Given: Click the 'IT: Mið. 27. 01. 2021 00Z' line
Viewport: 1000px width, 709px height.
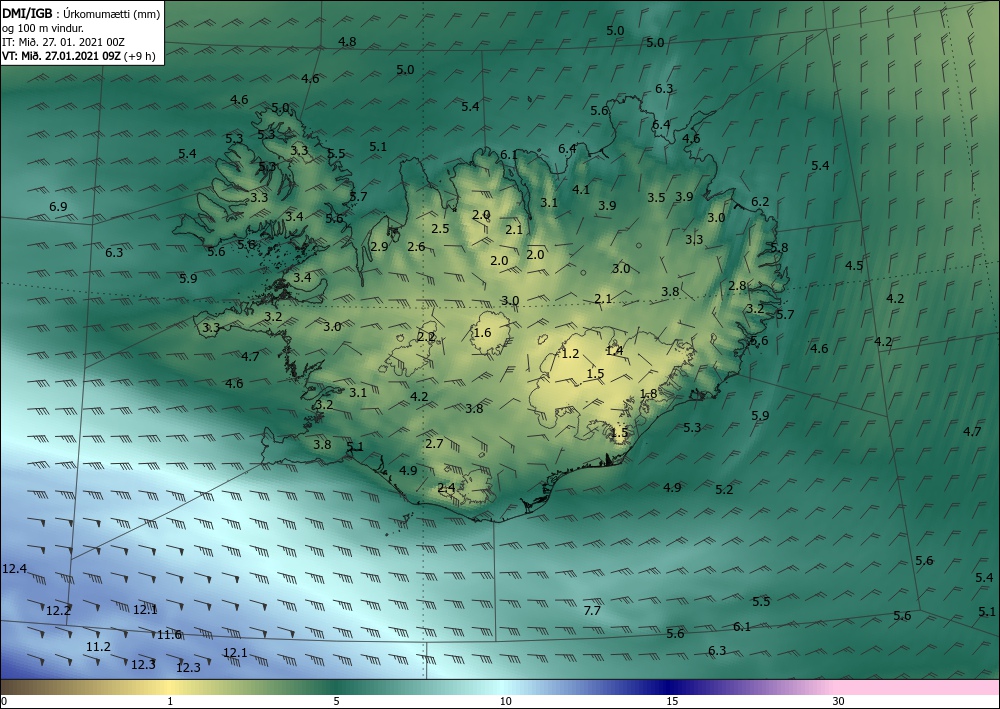Looking at the screenshot, I should [63, 42].
